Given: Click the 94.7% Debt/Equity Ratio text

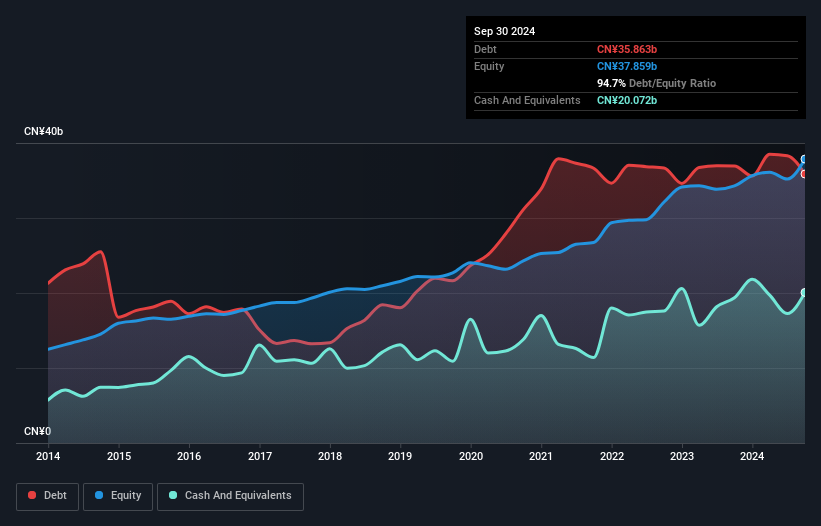Looking at the screenshot, I should tap(656, 83).
